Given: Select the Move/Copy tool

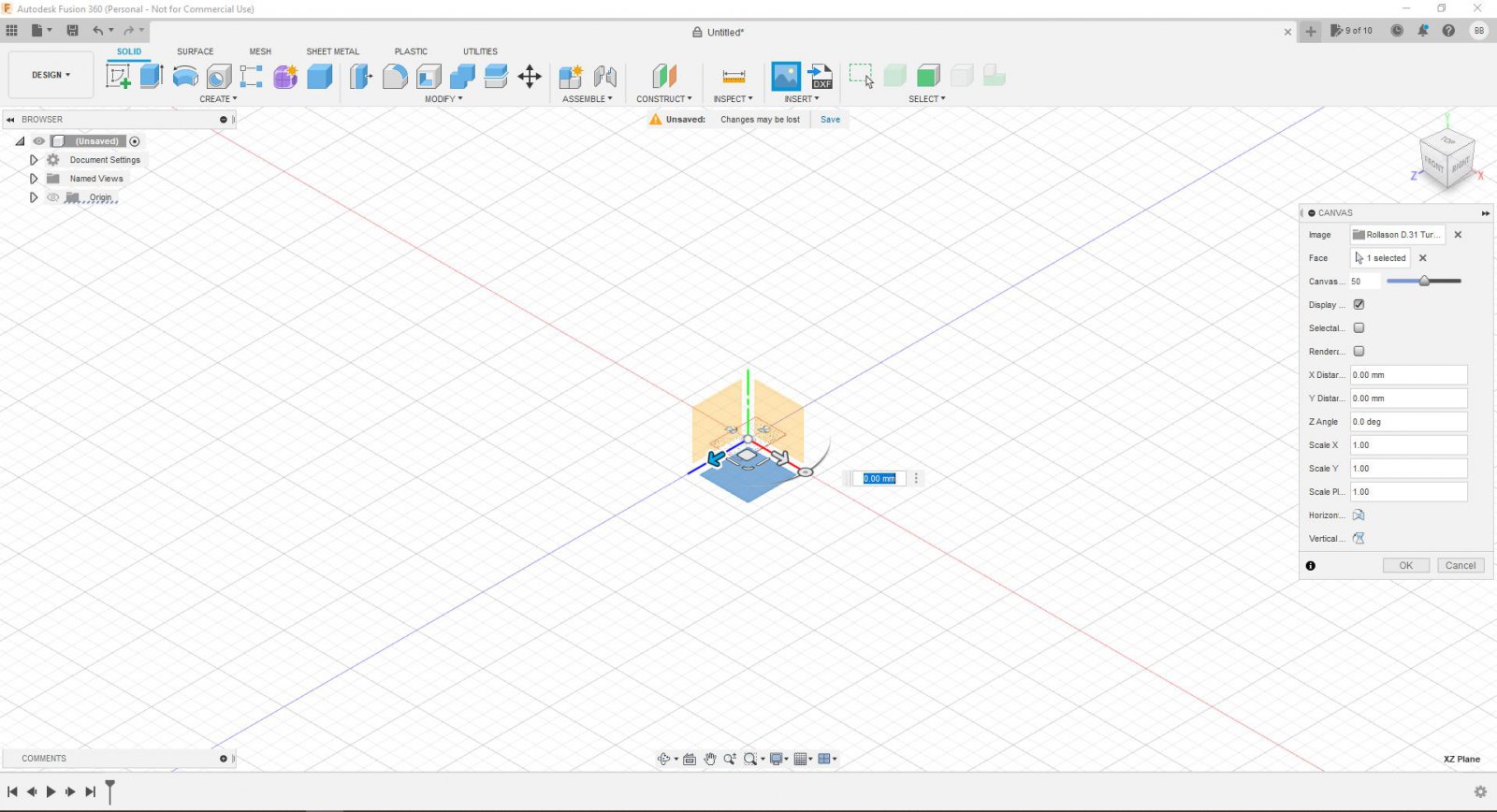Looking at the screenshot, I should point(530,76).
